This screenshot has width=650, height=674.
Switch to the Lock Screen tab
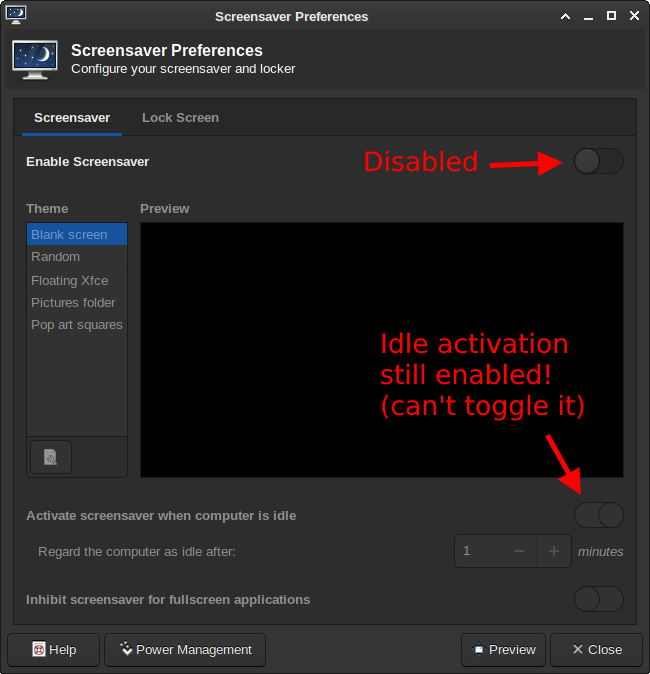coord(180,117)
